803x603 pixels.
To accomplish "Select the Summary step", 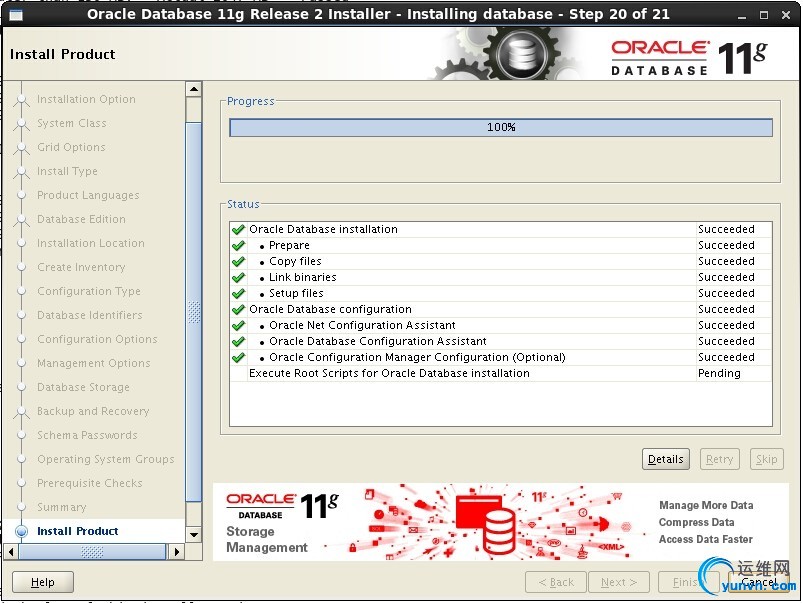I will pos(61,507).
